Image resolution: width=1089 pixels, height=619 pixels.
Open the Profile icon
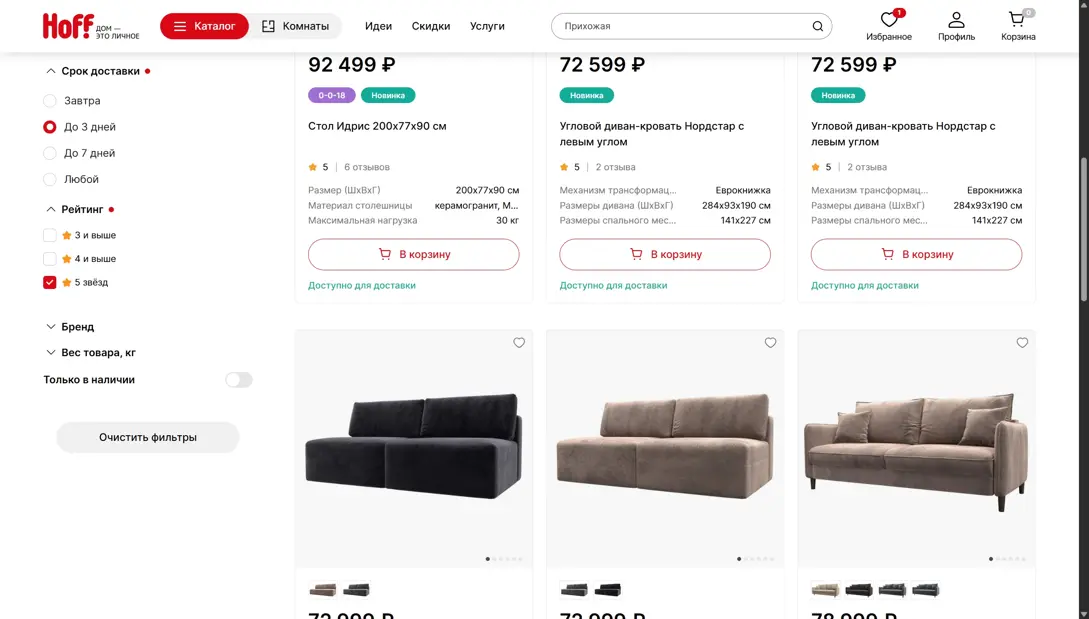pos(956,20)
